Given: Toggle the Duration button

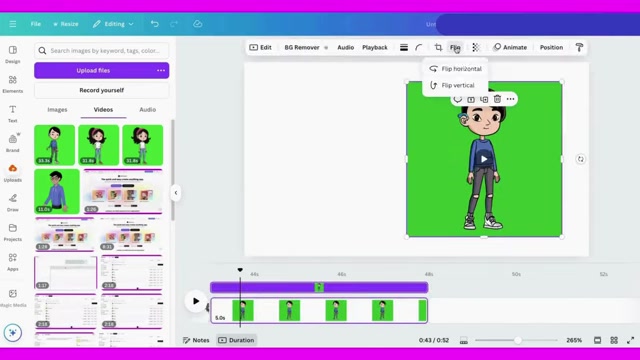Looking at the screenshot, I should [236, 340].
